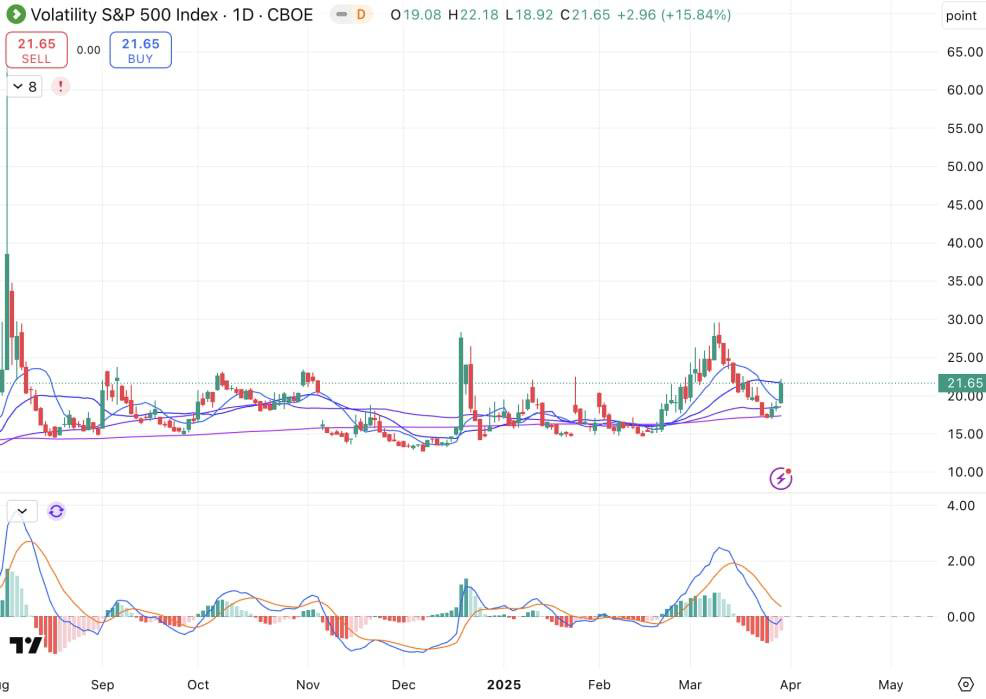Click the current price label 21.65 on axis
The width and height of the screenshot is (986, 699).
click(x=962, y=383)
